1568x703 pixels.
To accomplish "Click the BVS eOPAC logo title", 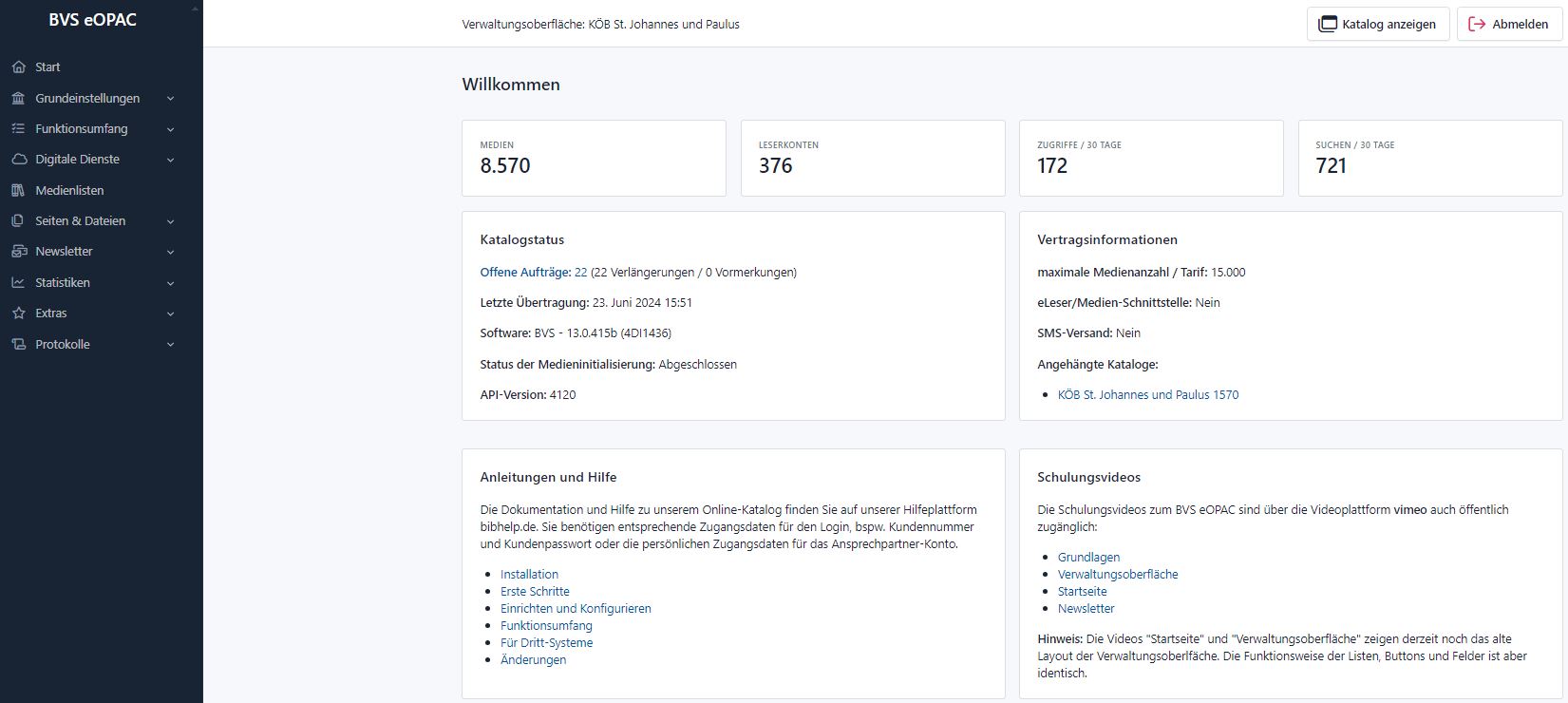I will click(93, 20).
